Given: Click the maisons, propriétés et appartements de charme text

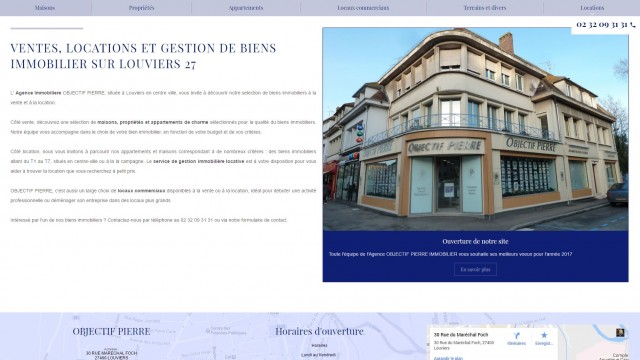Looking at the screenshot, I should tap(153, 122).
